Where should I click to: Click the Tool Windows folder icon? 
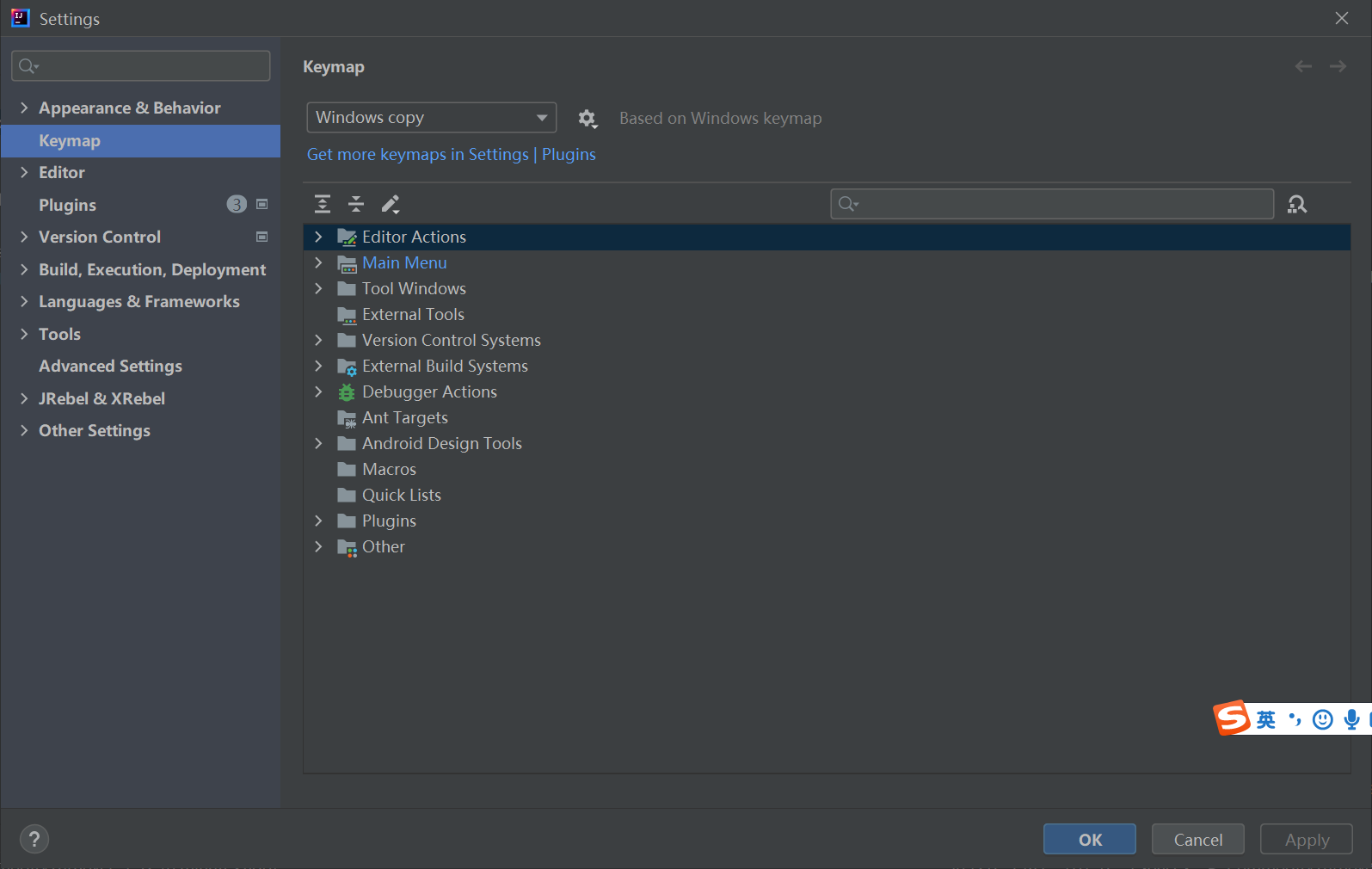click(347, 288)
